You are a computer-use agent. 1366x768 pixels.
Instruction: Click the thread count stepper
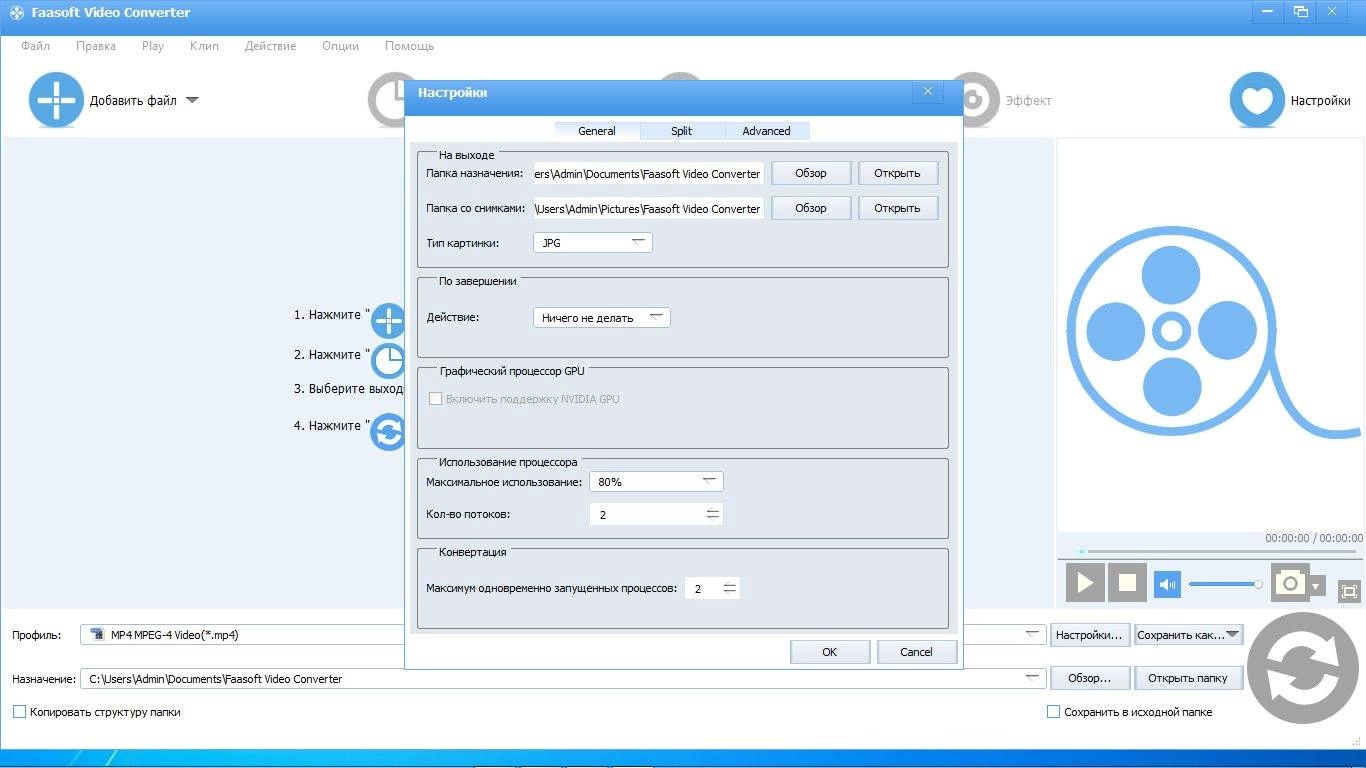click(712, 514)
